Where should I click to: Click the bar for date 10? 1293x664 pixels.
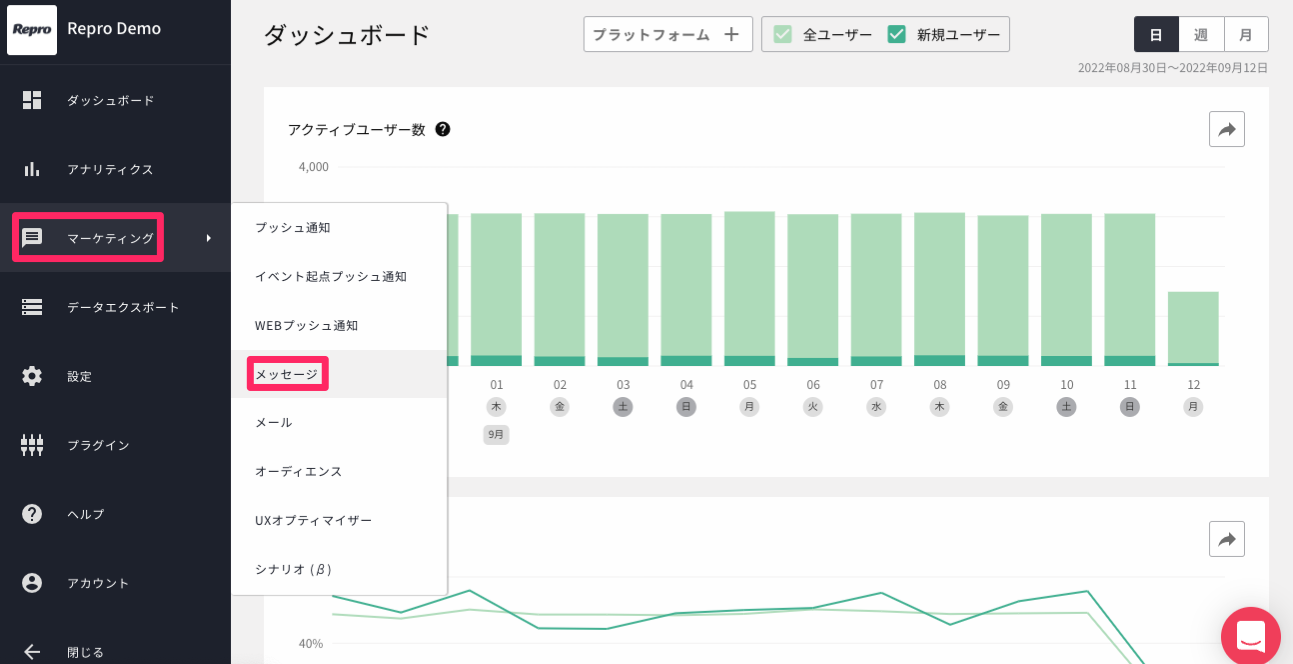tap(1067, 290)
